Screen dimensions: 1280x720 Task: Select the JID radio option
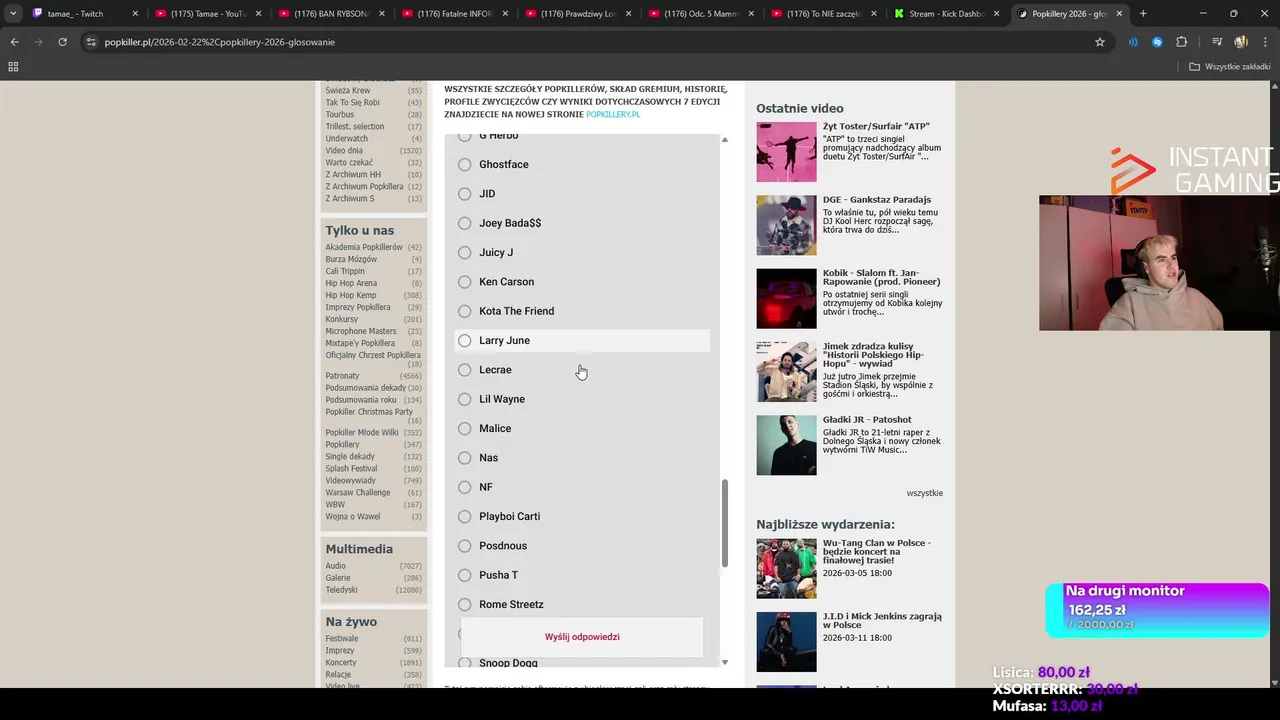(464, 194)
